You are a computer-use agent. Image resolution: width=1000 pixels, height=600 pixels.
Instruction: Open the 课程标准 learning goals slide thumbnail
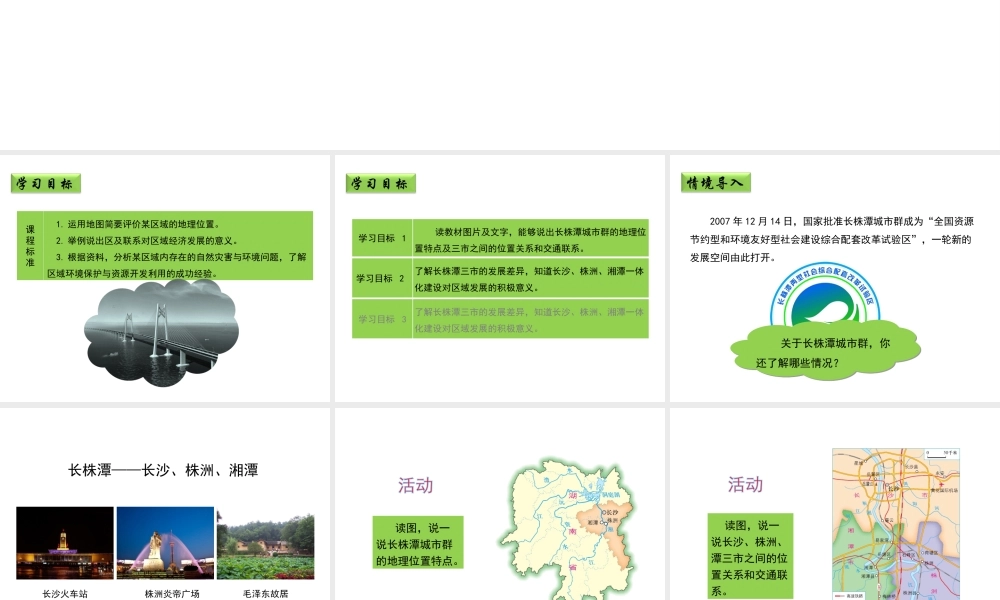coord(165,279)
